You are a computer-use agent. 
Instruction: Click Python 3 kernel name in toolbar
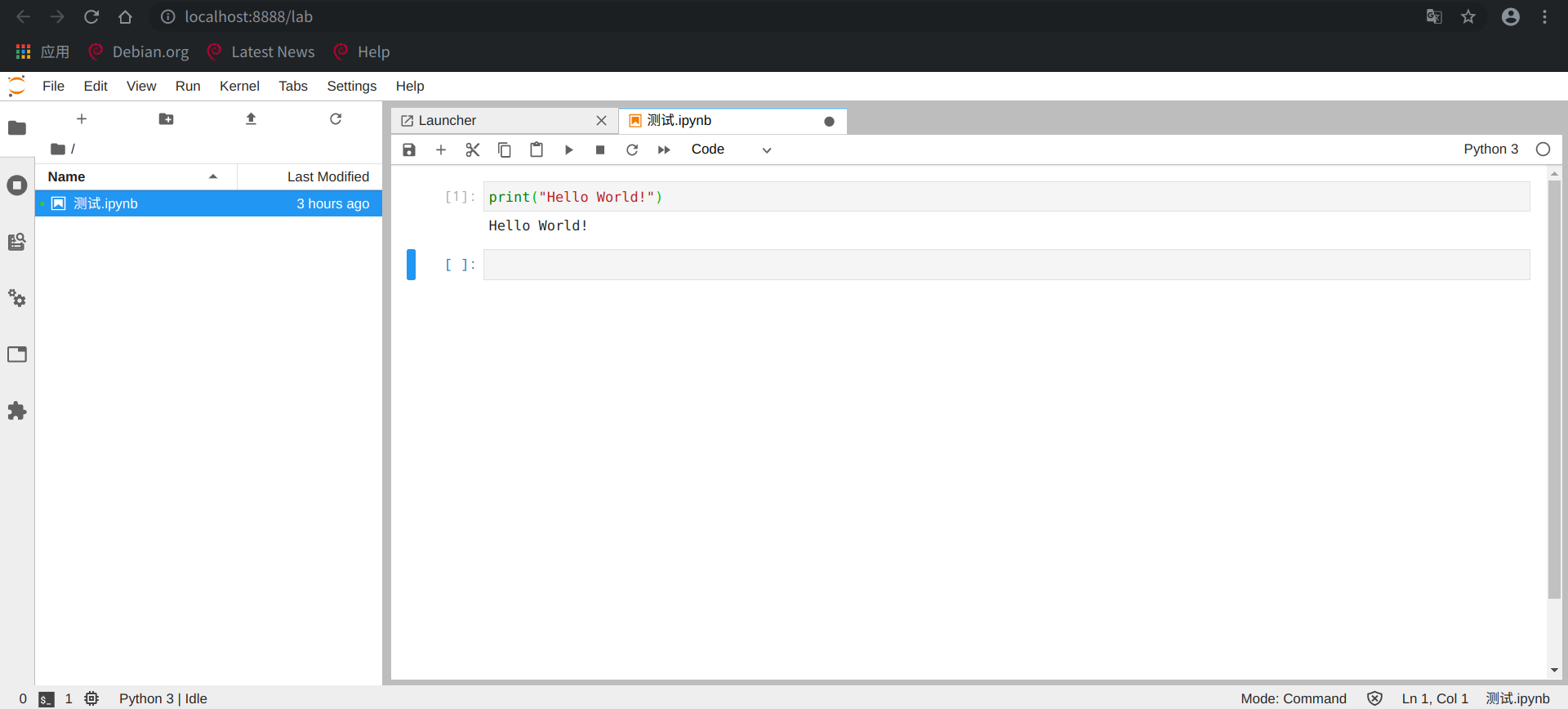[1491, 149]
